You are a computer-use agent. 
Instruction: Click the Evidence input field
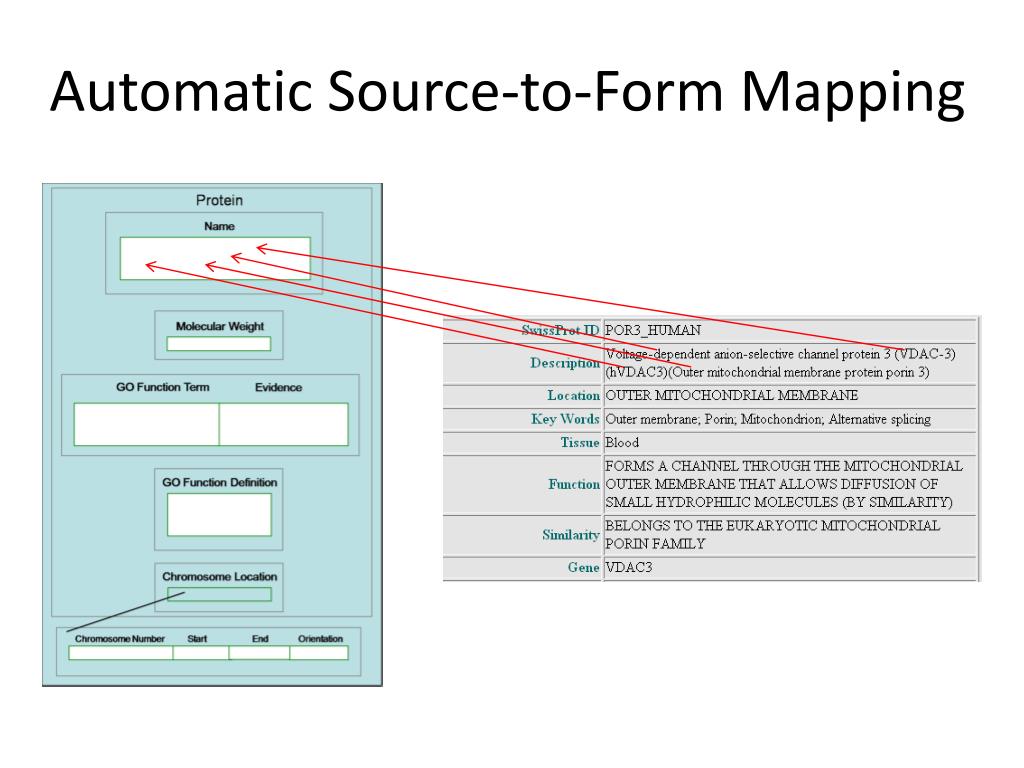(283, 424)
